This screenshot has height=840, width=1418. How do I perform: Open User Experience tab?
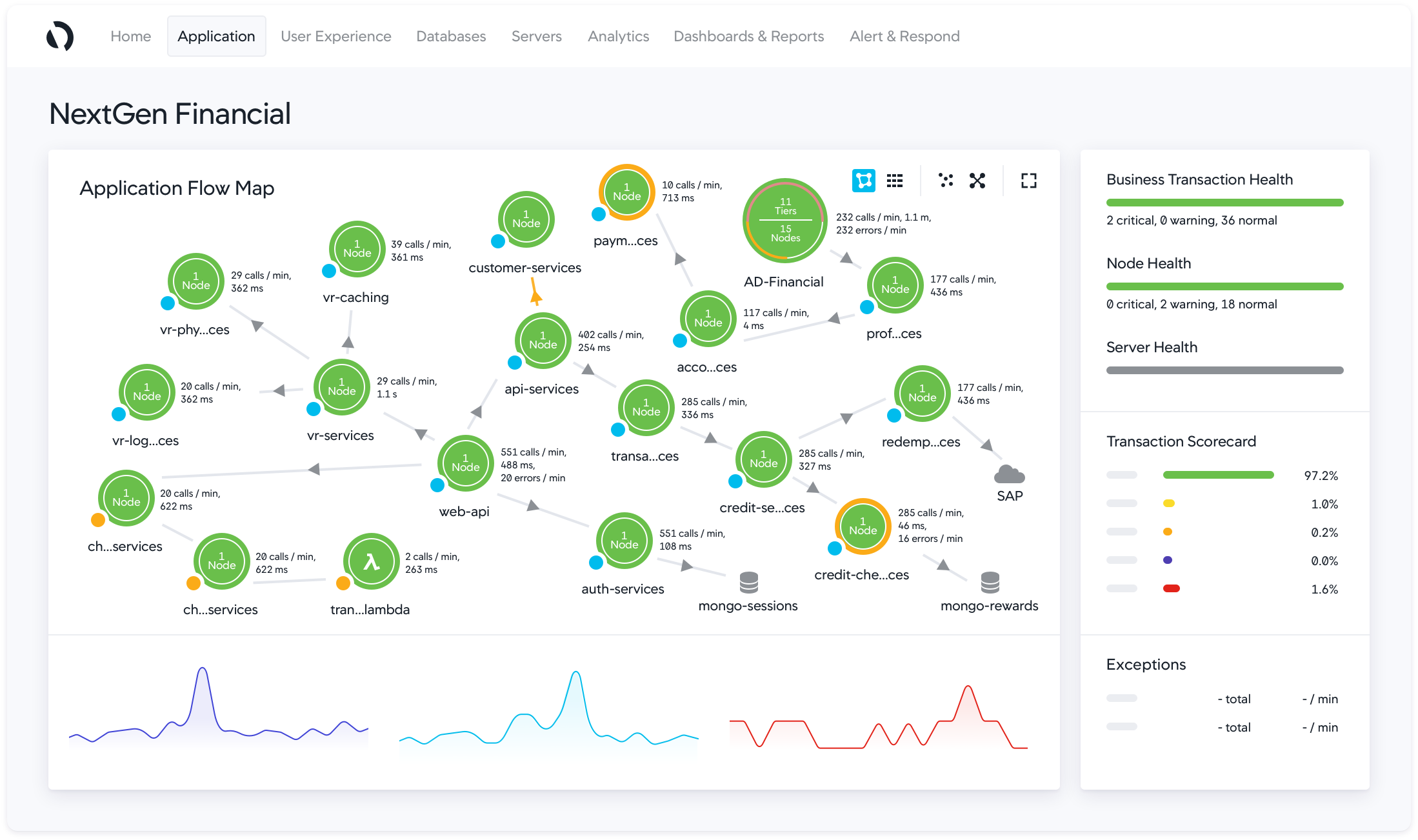(x=336, y=36)
